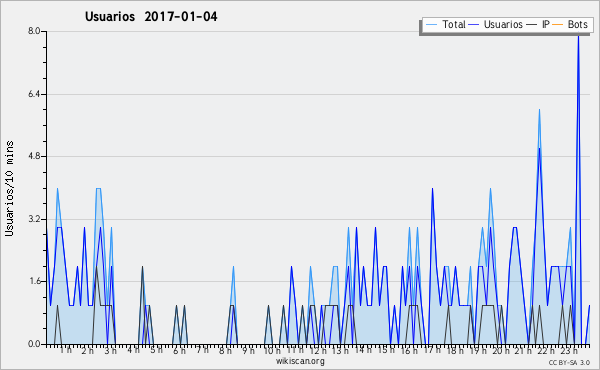
Task: Click the '21 h' x-axis label
Action: [523, 350]
